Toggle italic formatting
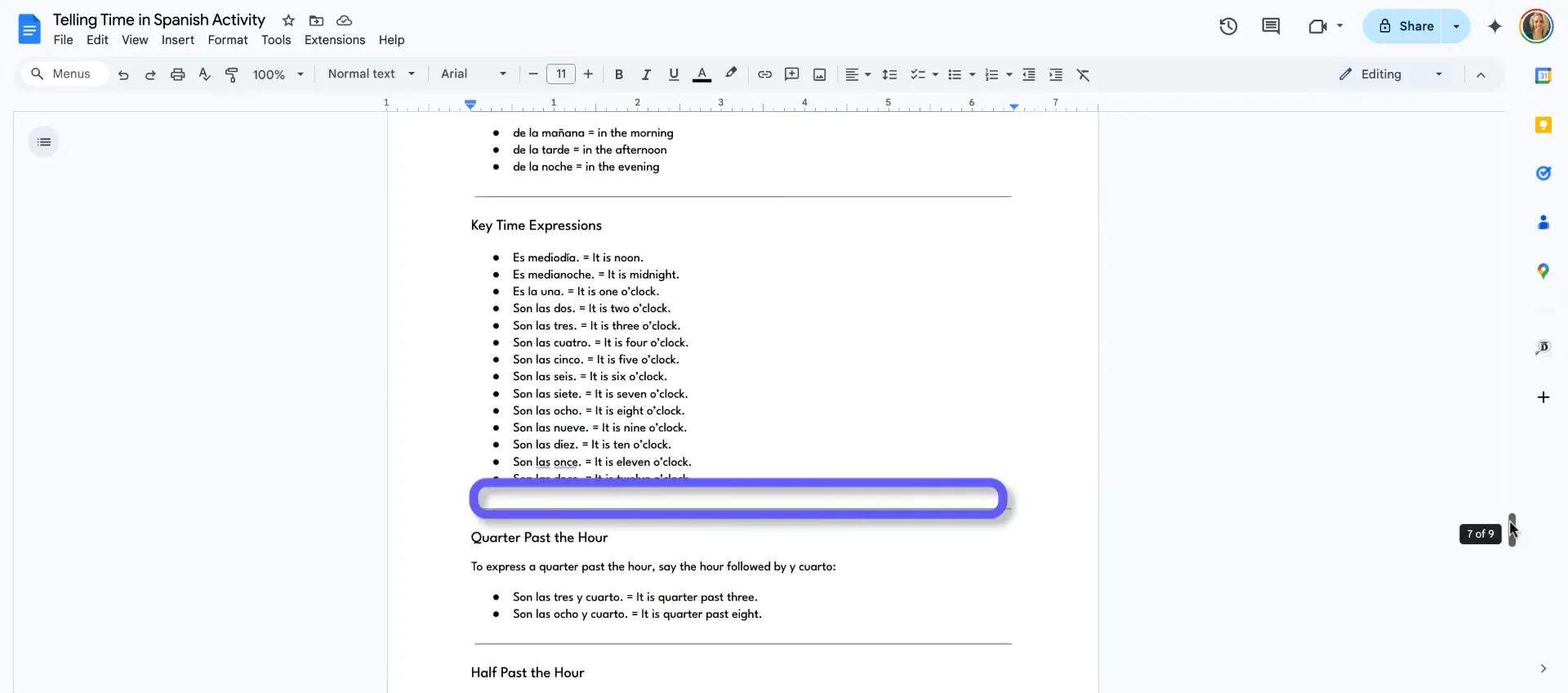Viewport: 1568px width, 693px height. pos(646,74)
